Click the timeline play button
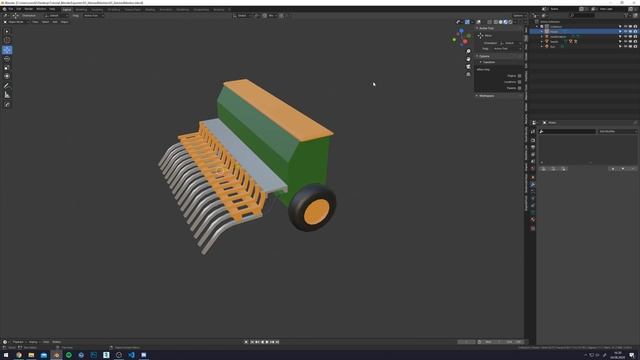The image size is (640, 360). pos(267,342)
